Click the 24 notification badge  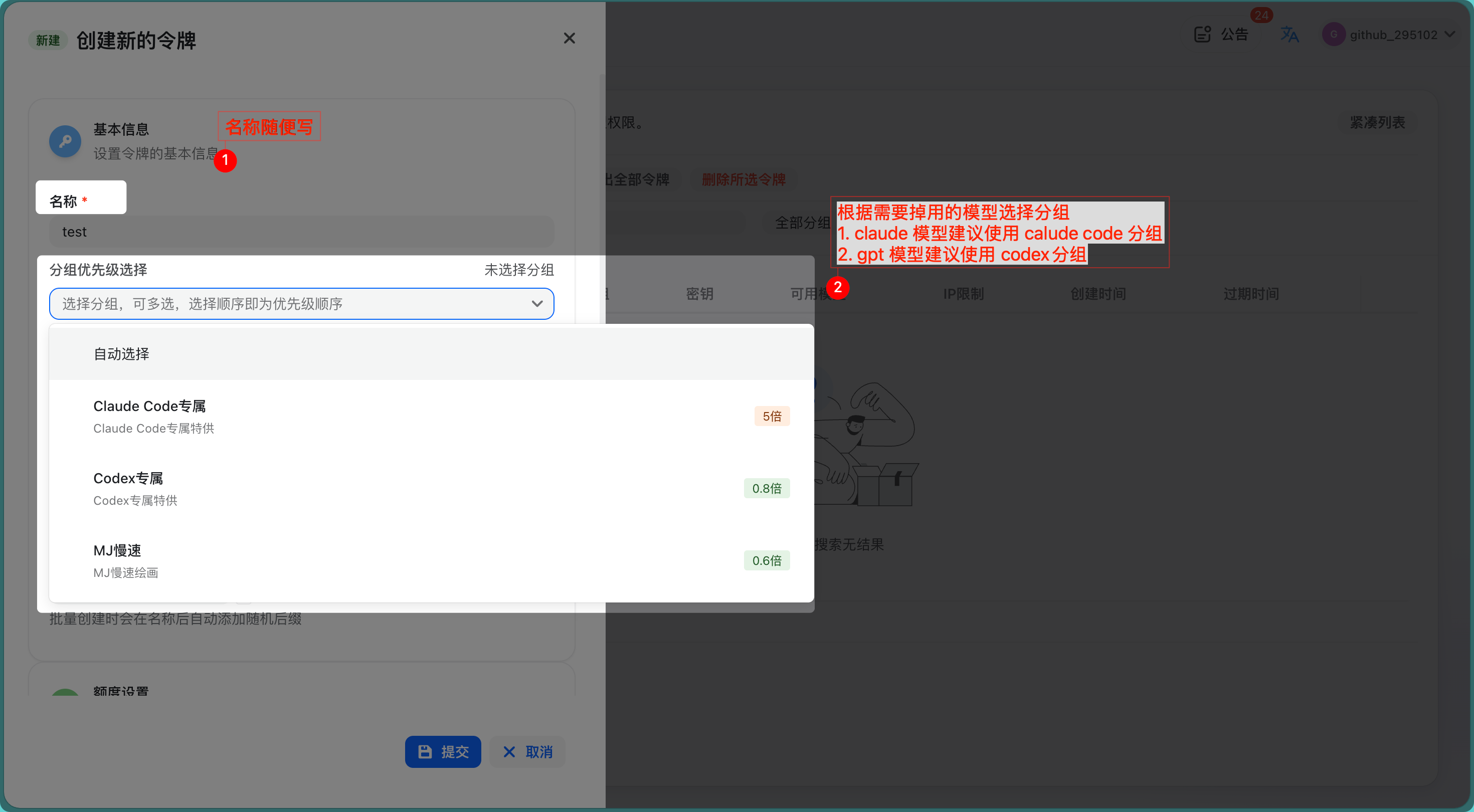coord(1261,15)
